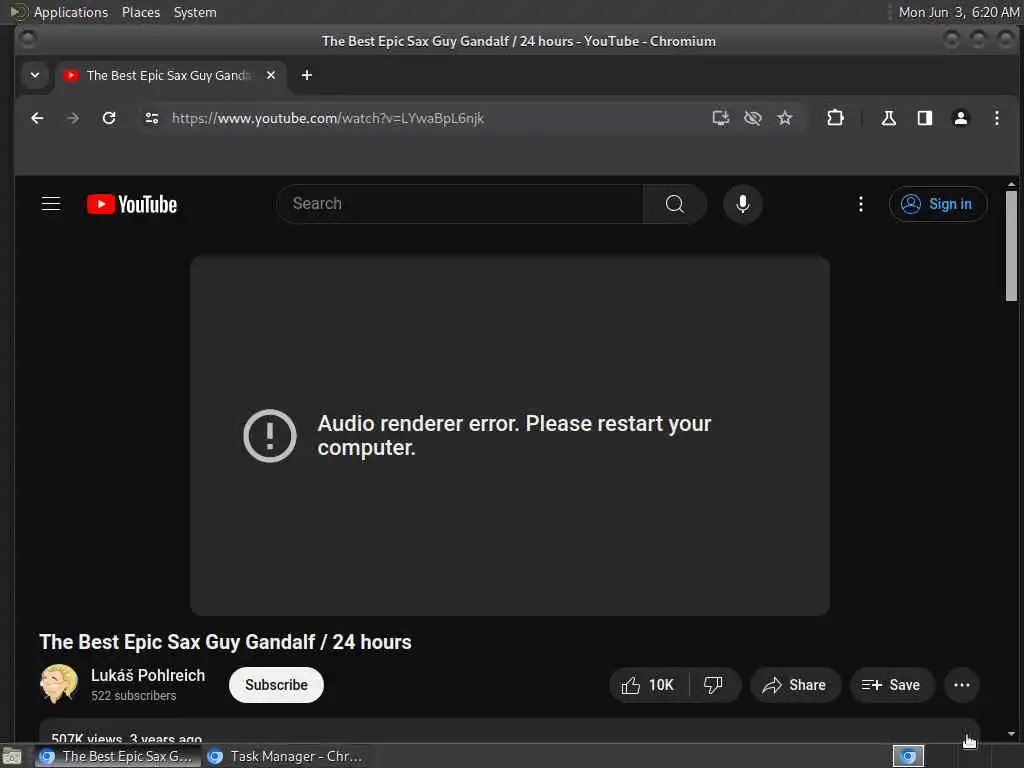The width and height of the screenshot is (1024, 768).
Task: Click the YouTube logo
Action: tap(132, 204)
